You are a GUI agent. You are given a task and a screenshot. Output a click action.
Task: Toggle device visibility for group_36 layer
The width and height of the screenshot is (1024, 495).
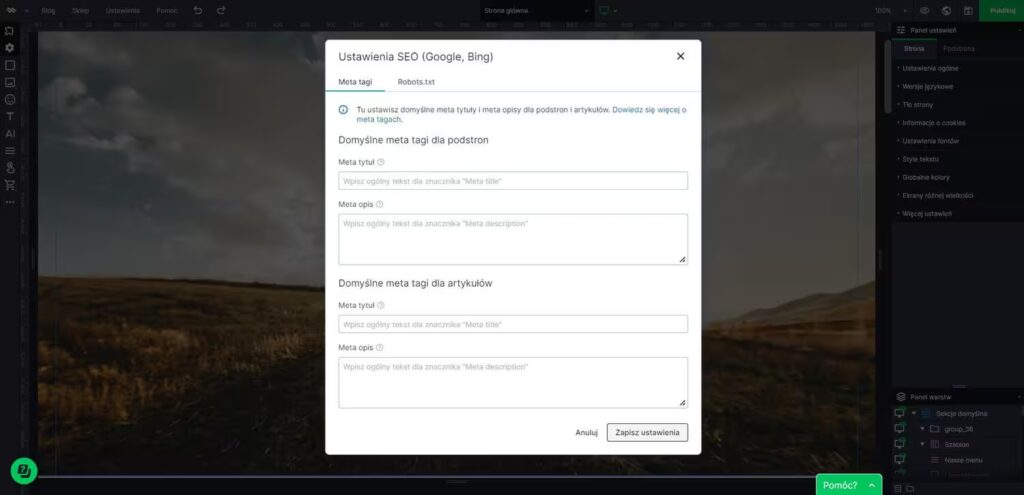[900, 428]
